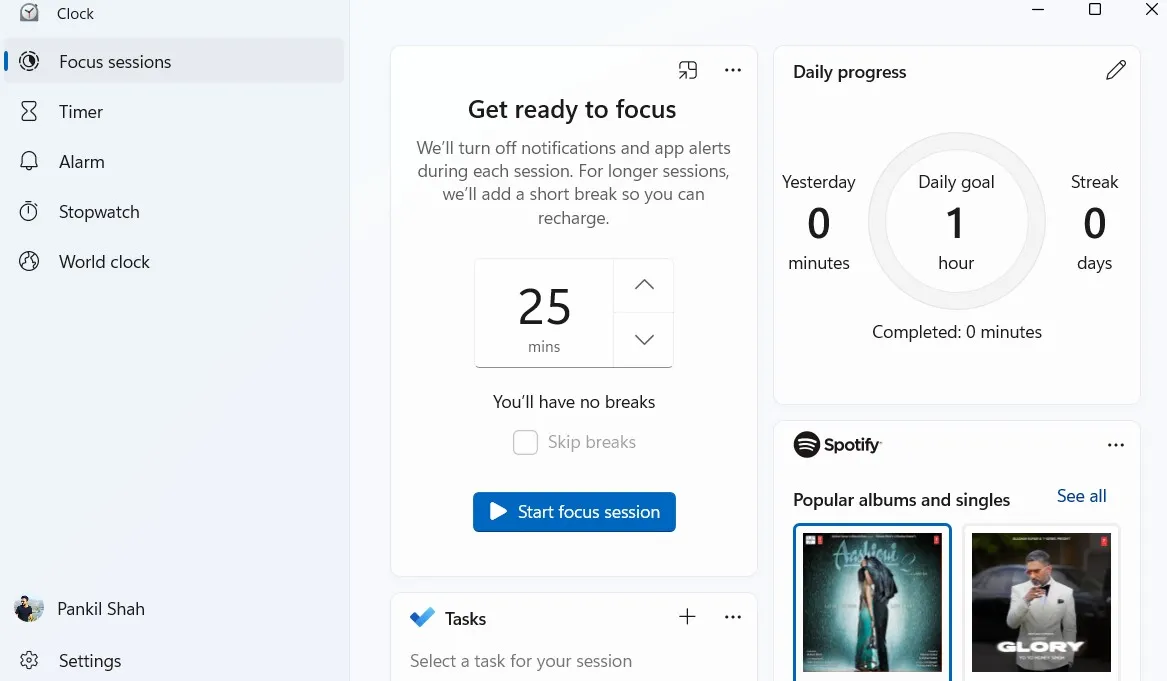Pop out the focus session panel
Viewport: 1167px width, 681px height.
(687, 69)
